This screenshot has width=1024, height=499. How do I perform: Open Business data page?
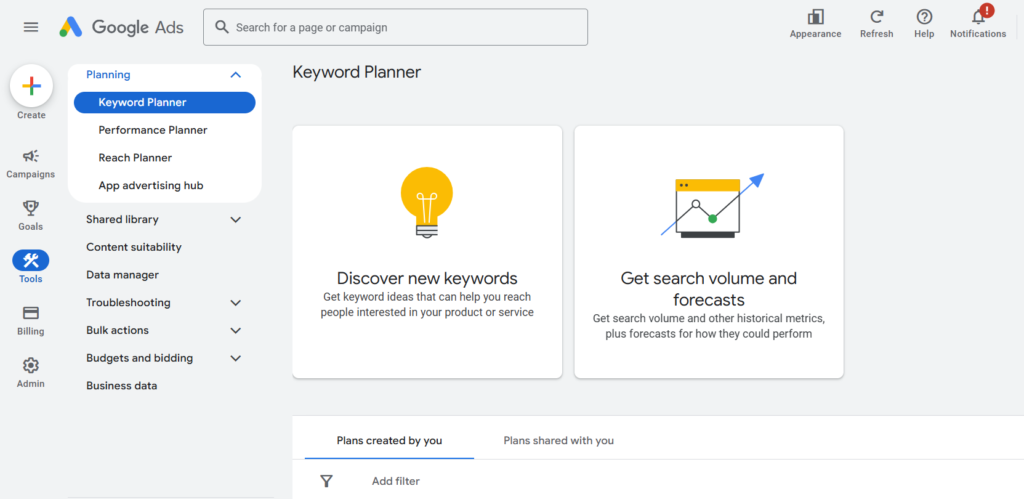121,386
